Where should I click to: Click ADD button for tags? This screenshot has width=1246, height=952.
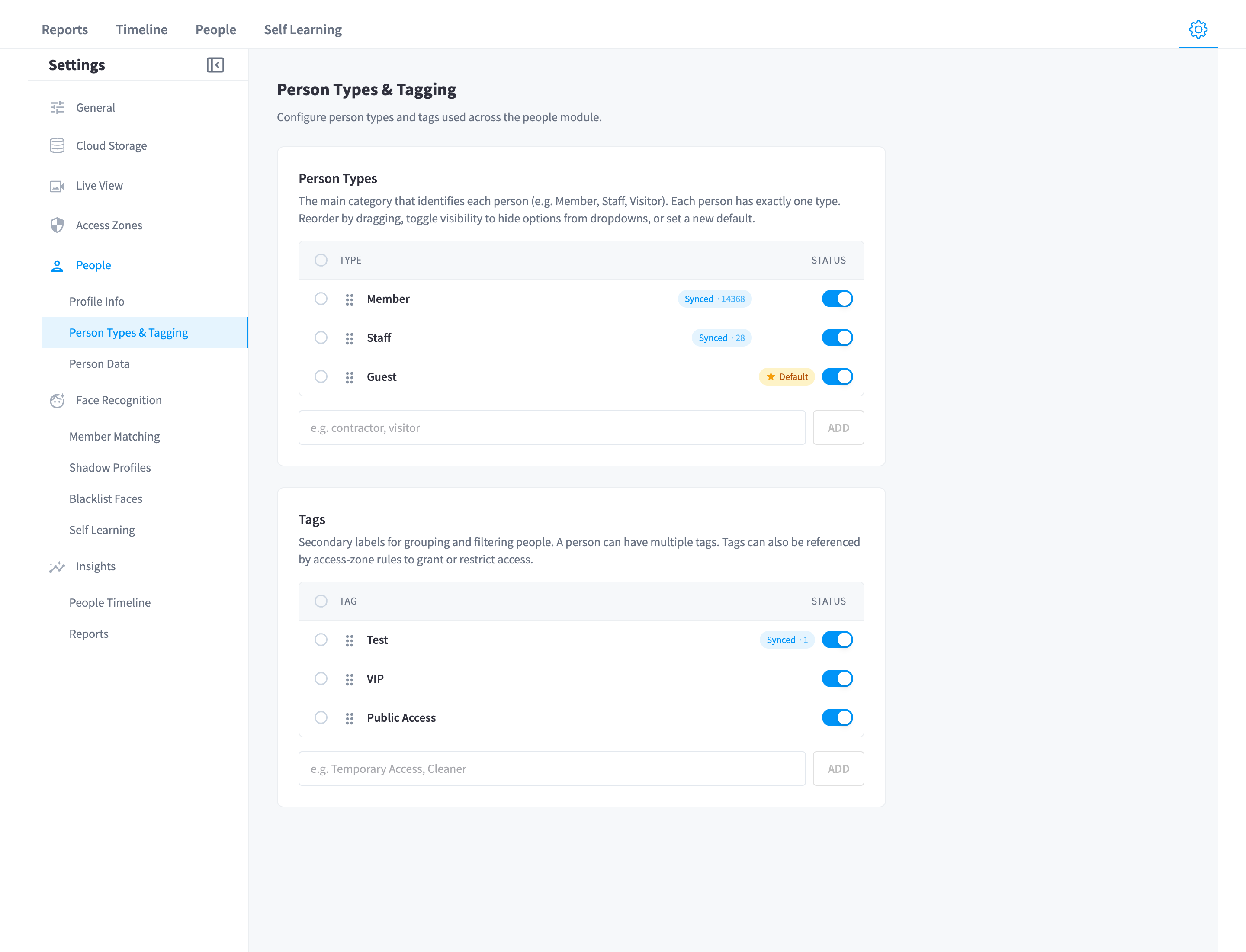coord(838,769)
